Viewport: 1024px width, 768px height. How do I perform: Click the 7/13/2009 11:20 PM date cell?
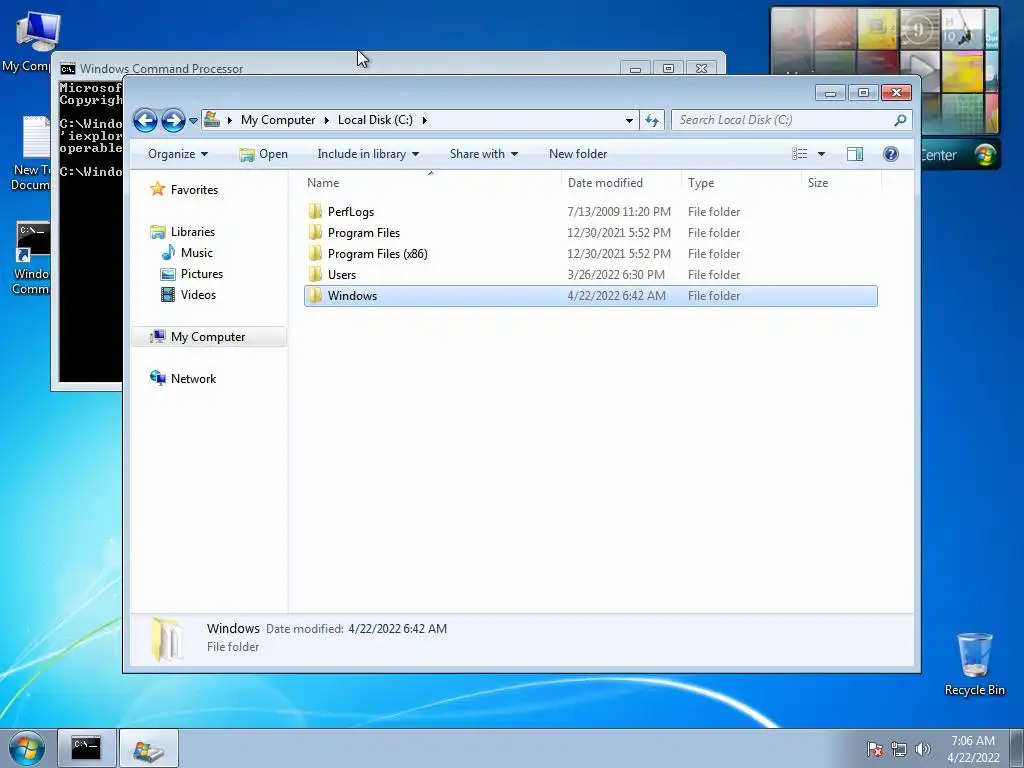tap(618, 212)
